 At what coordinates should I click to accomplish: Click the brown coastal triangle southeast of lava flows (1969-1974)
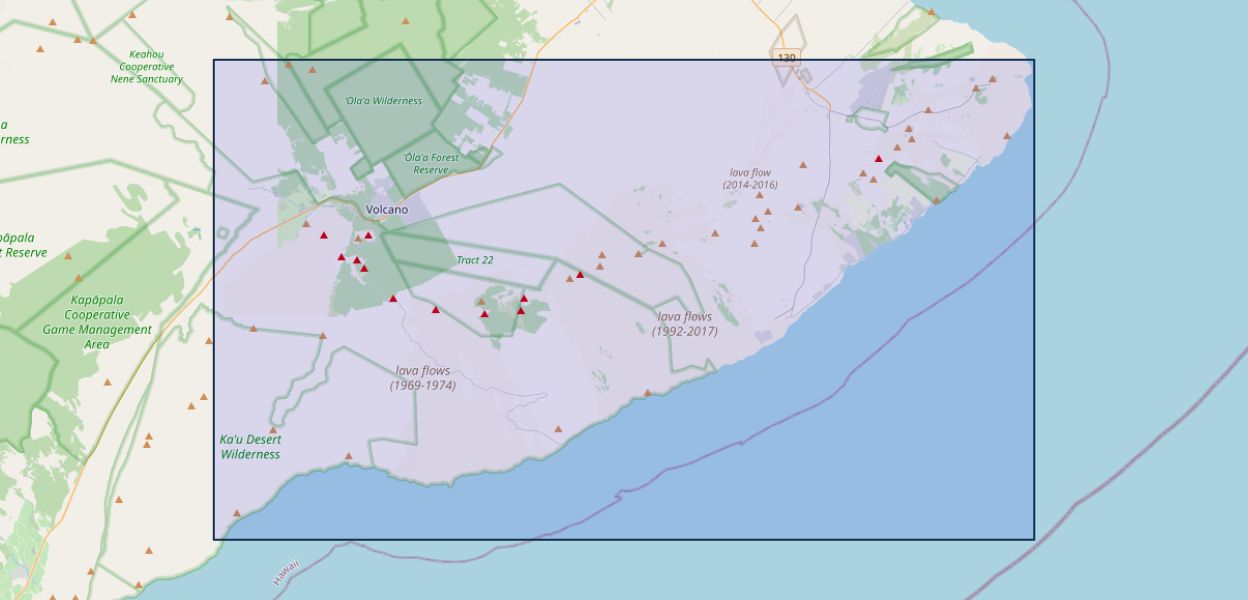(x=558, y=429)
